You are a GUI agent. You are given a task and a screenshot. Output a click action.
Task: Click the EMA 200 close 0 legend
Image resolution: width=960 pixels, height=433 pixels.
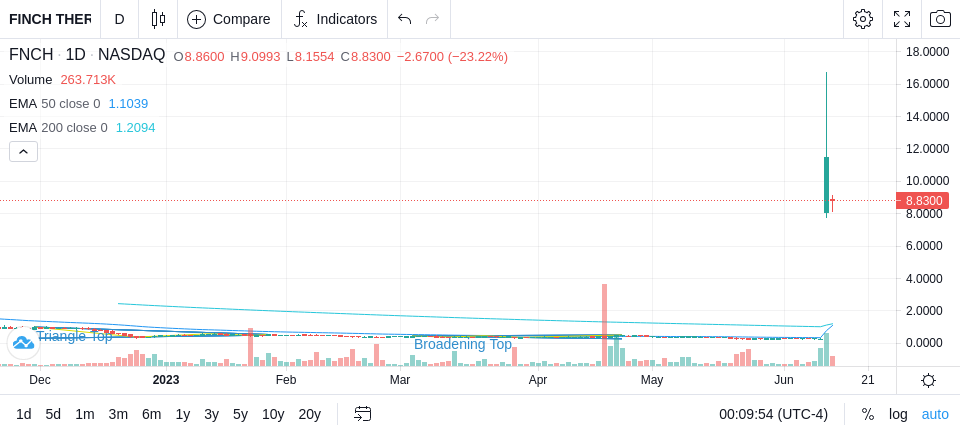pyautogui.click(x=58, y=128)
